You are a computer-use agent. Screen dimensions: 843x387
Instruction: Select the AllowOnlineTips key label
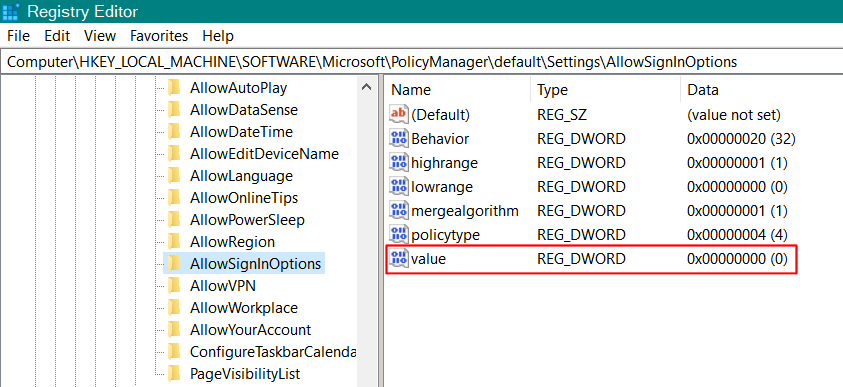[244, 198]
